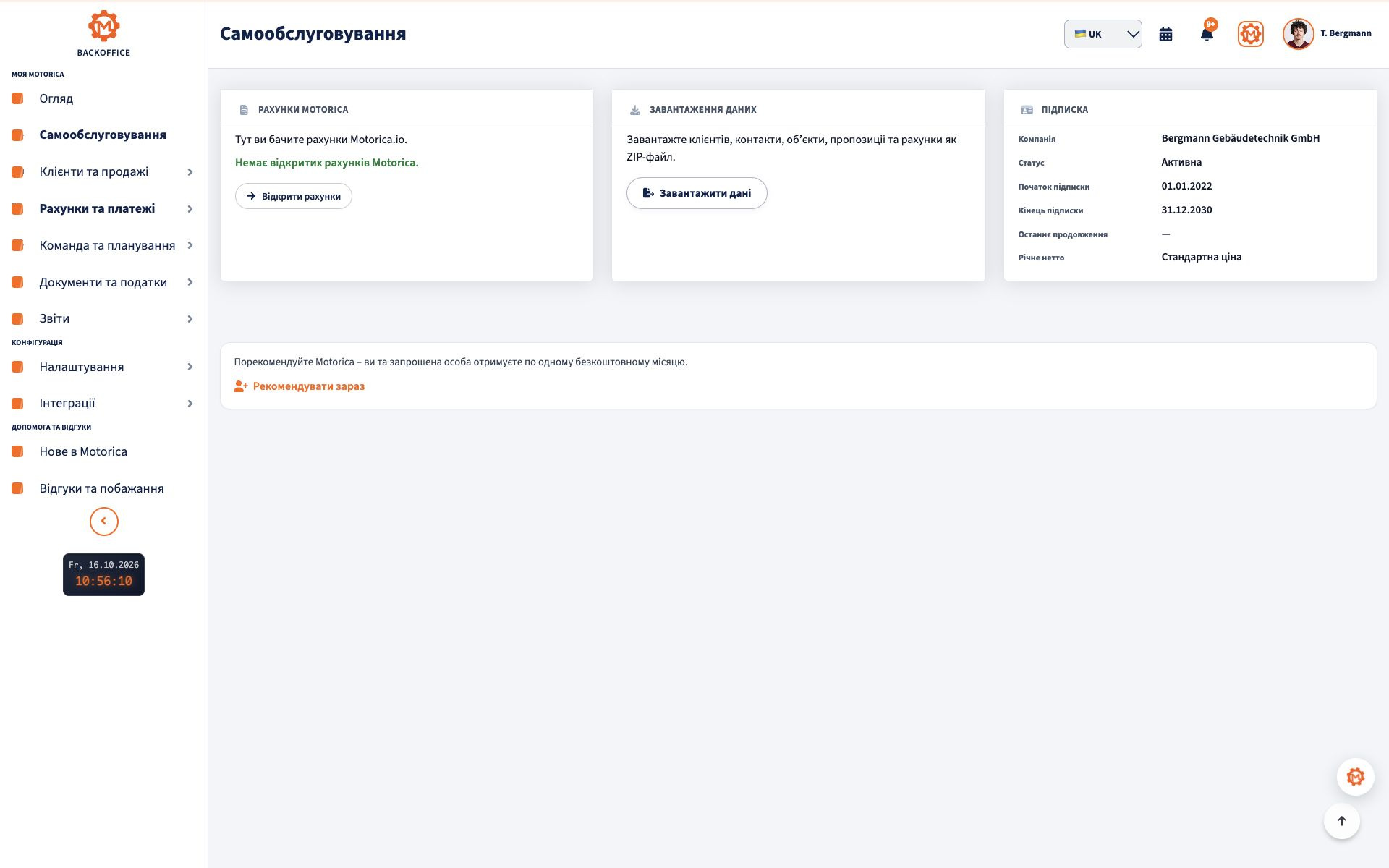Click the orange Motorica gear icon in header
The height and width of the screenshot is (868, 1389).
(1250, 34)
